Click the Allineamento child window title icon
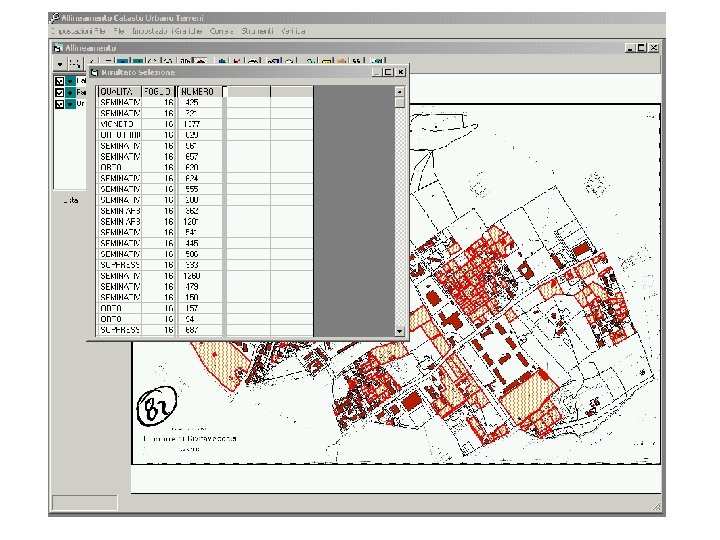Viewport: 720px width, 540px height. pos(58,47)
